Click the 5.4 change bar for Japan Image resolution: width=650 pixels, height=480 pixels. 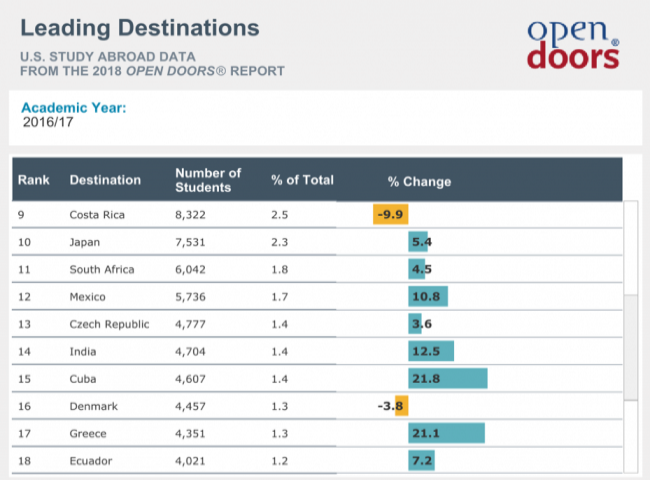tap(418, 242)
